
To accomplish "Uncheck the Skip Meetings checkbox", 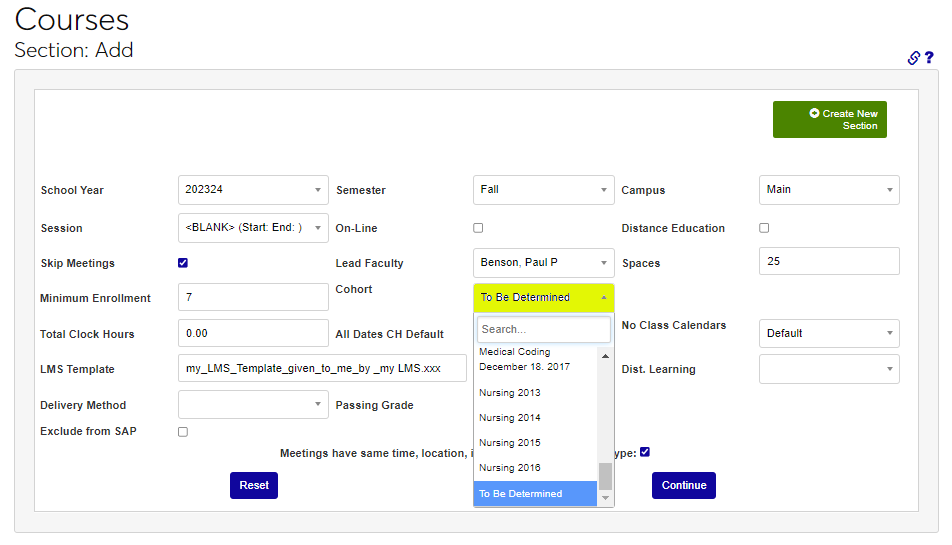I will click(x=183, y=263).
